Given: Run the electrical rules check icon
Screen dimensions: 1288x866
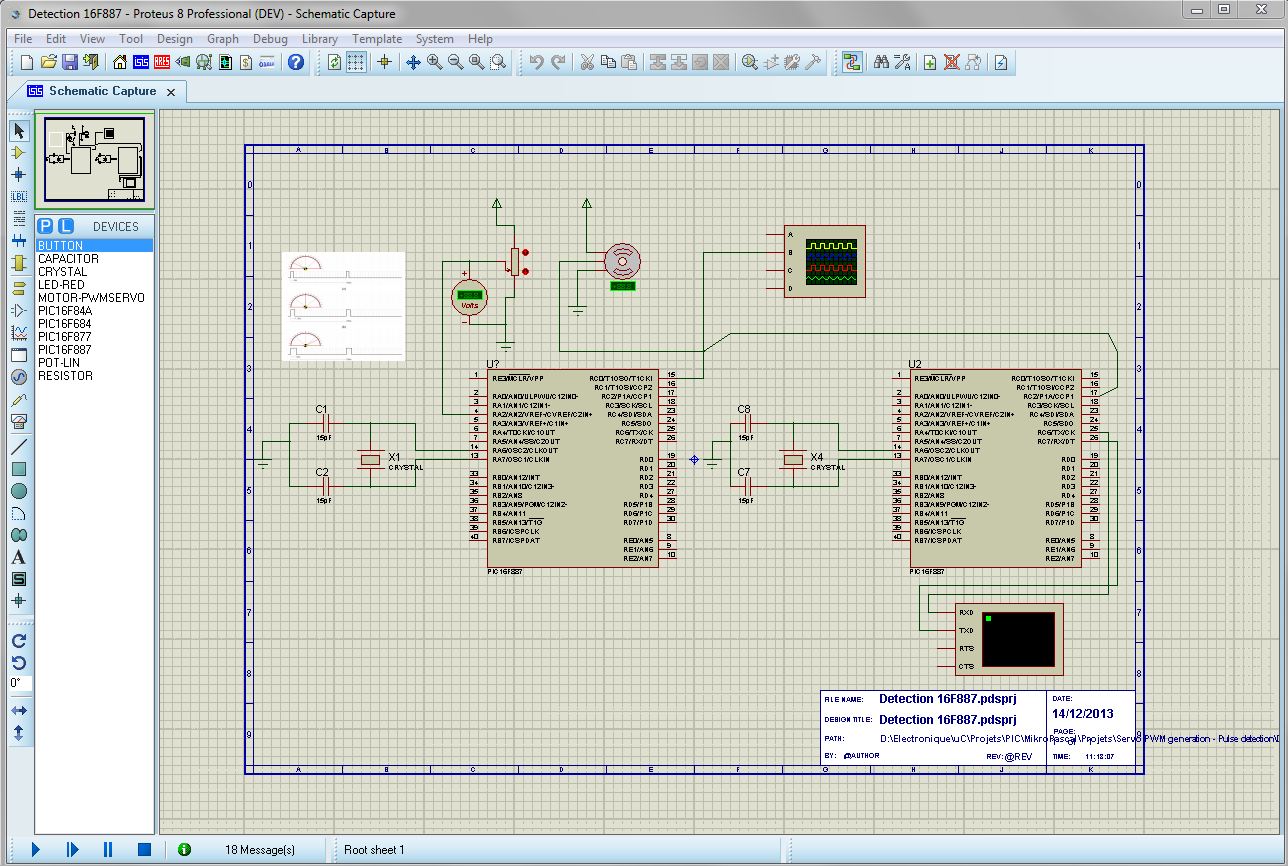Looking at the screenshot, I should pyautogui.click(x=1000, y=62).
